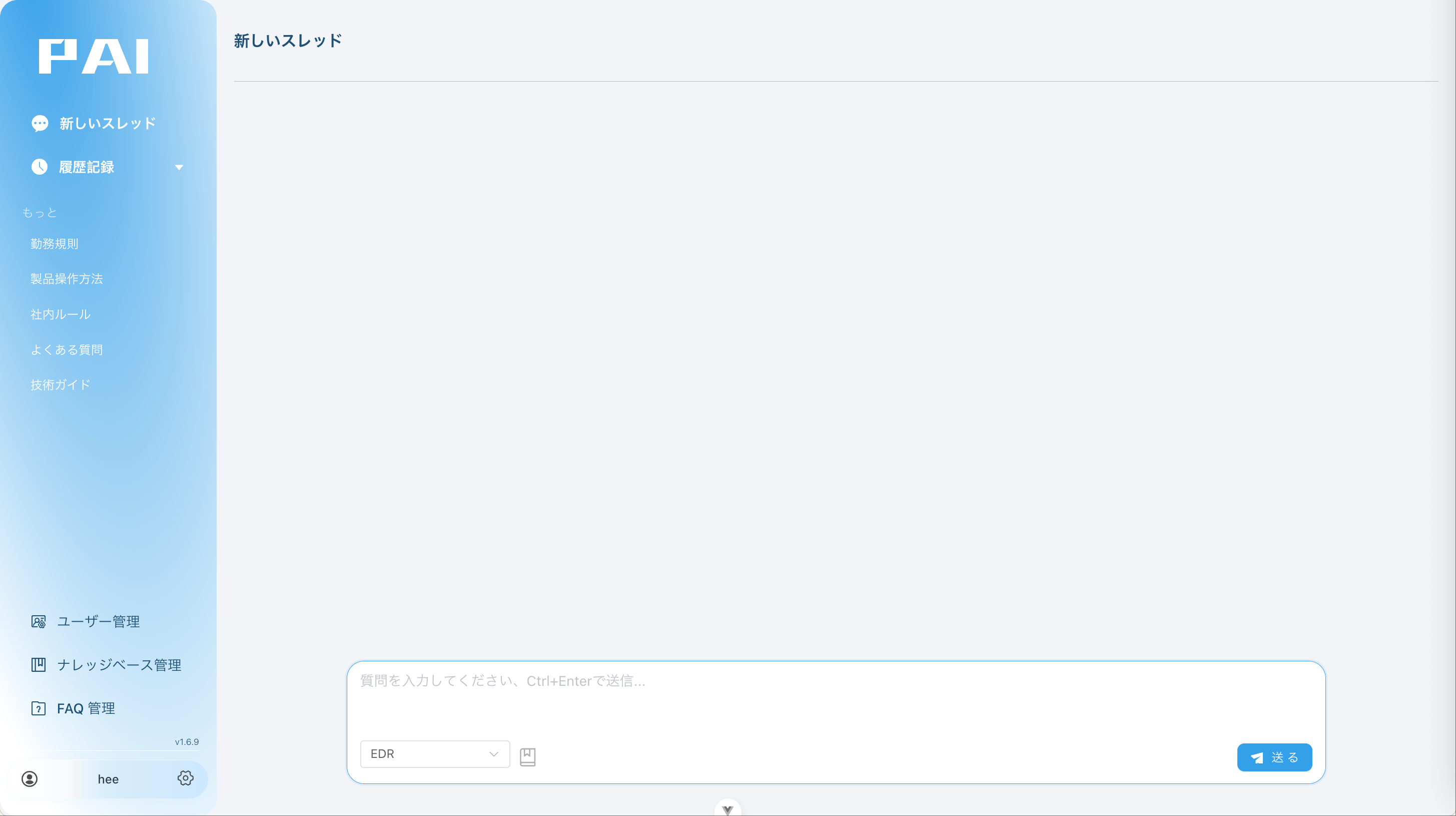Click the ナレッジベース管理 icon

point(39,665)
